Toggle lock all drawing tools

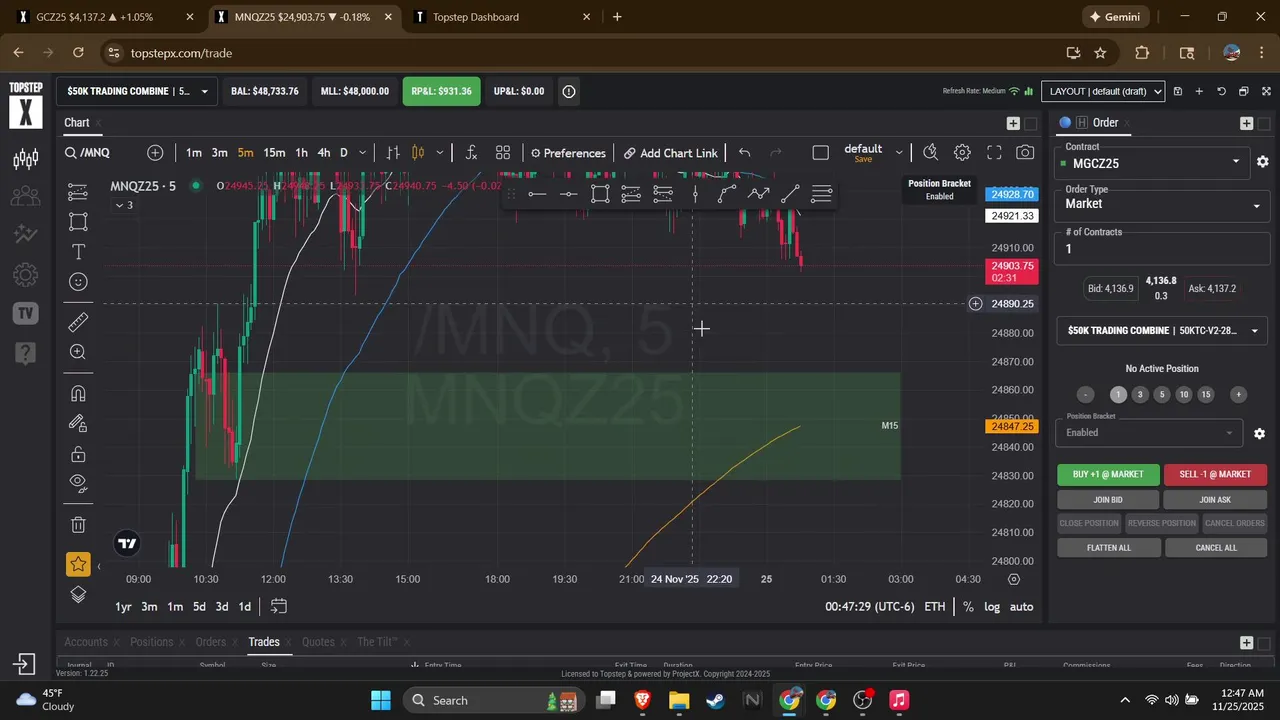[78, 454]
